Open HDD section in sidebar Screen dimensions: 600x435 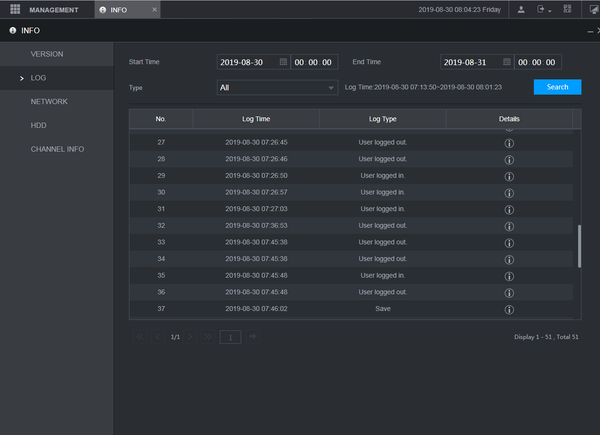point(39,125)
